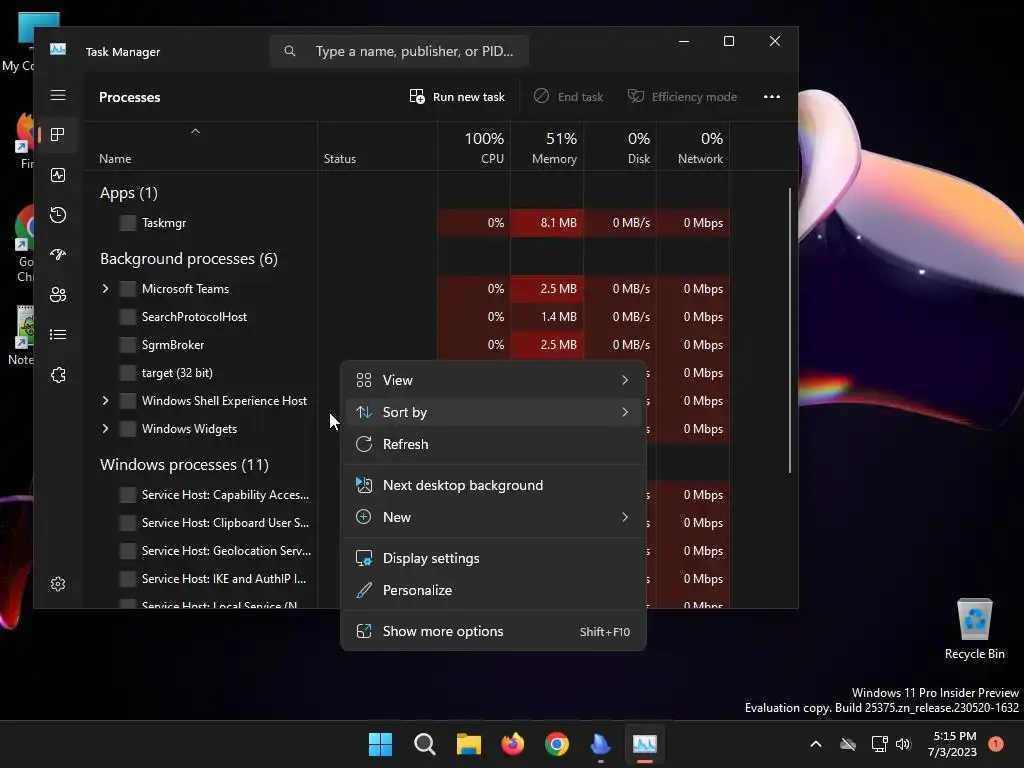Expand the Windows Widgets process group
This screenshot has height=768, width=1024.
tap(105, 429)
